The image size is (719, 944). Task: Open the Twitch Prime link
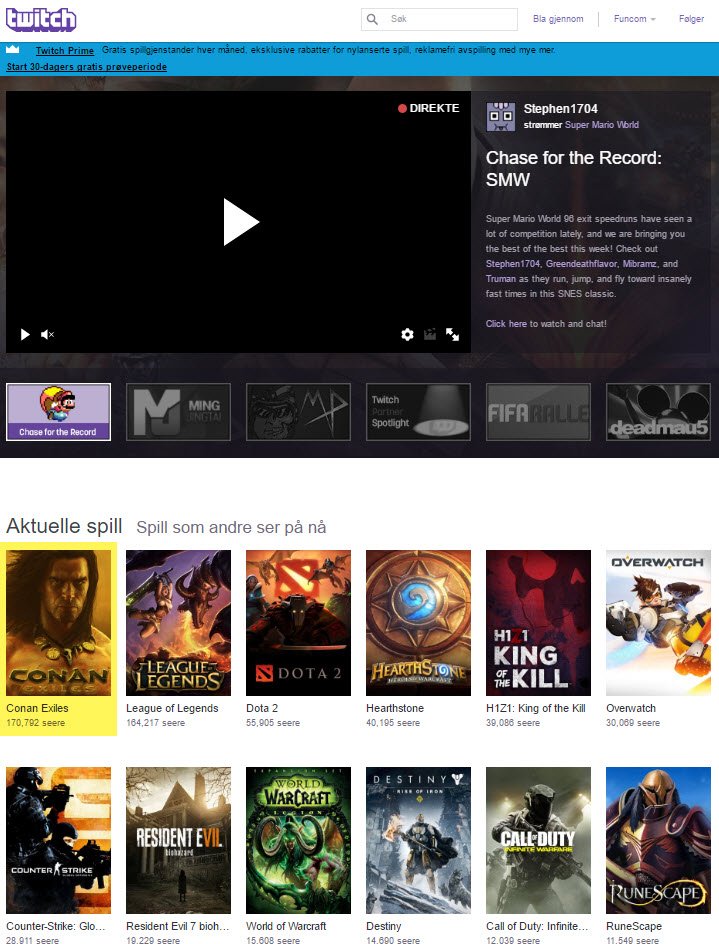coord(64,51)
